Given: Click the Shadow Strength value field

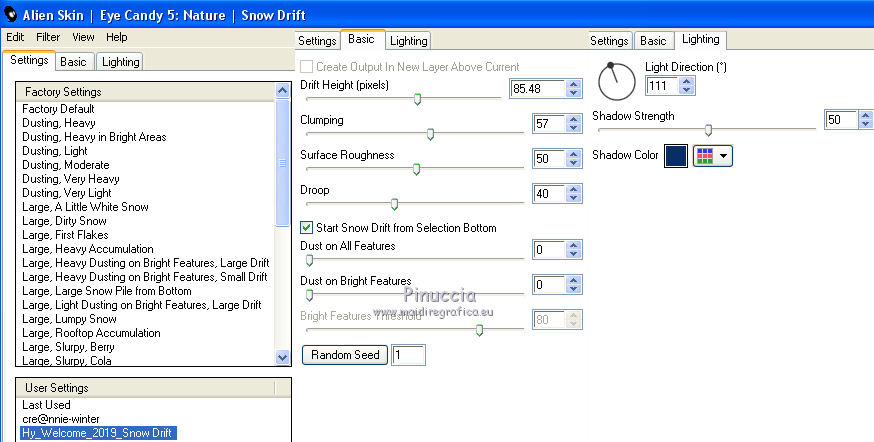Looking at the screenshot, I should 841,120.
